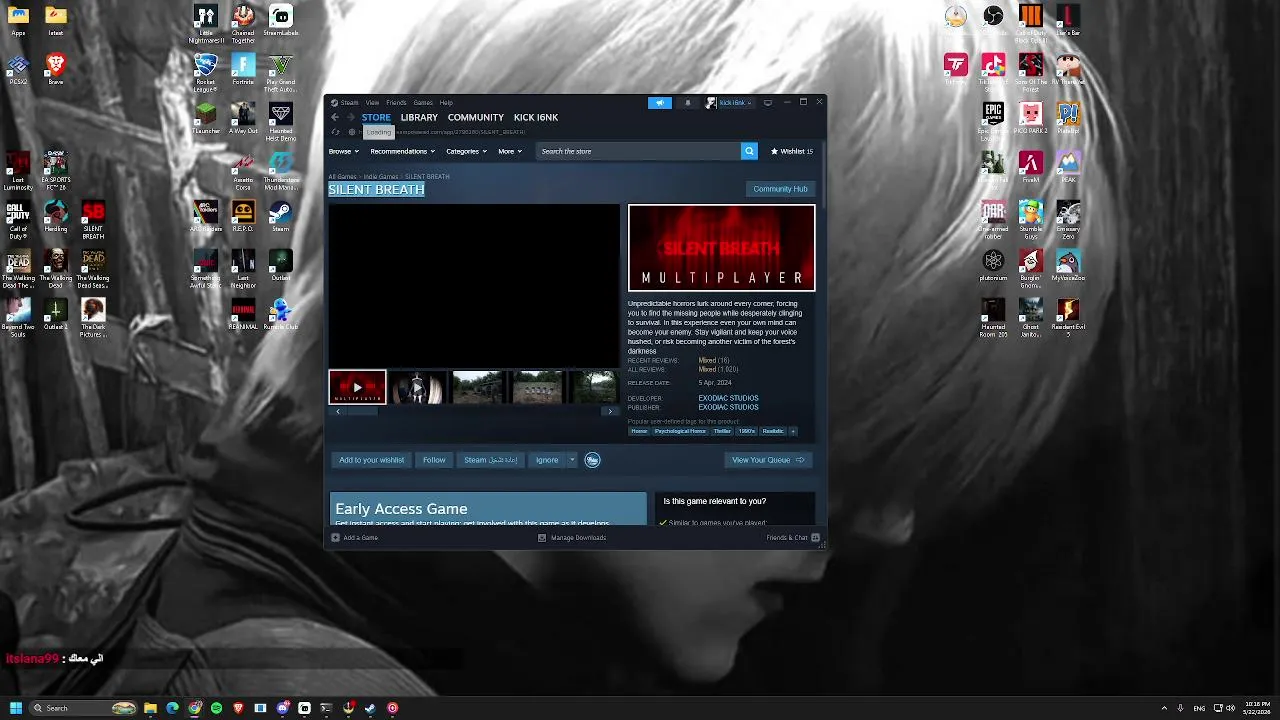The height and width of the screenshot is (720, 1280).
Task: Open Discord from the taskbar
Action: pos(283,708)
